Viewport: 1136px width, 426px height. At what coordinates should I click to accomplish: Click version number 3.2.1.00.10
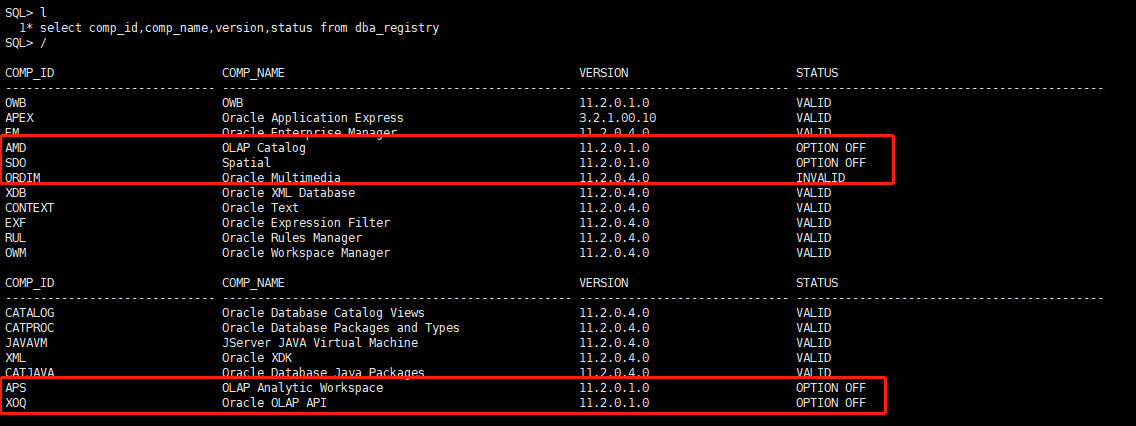617,118
